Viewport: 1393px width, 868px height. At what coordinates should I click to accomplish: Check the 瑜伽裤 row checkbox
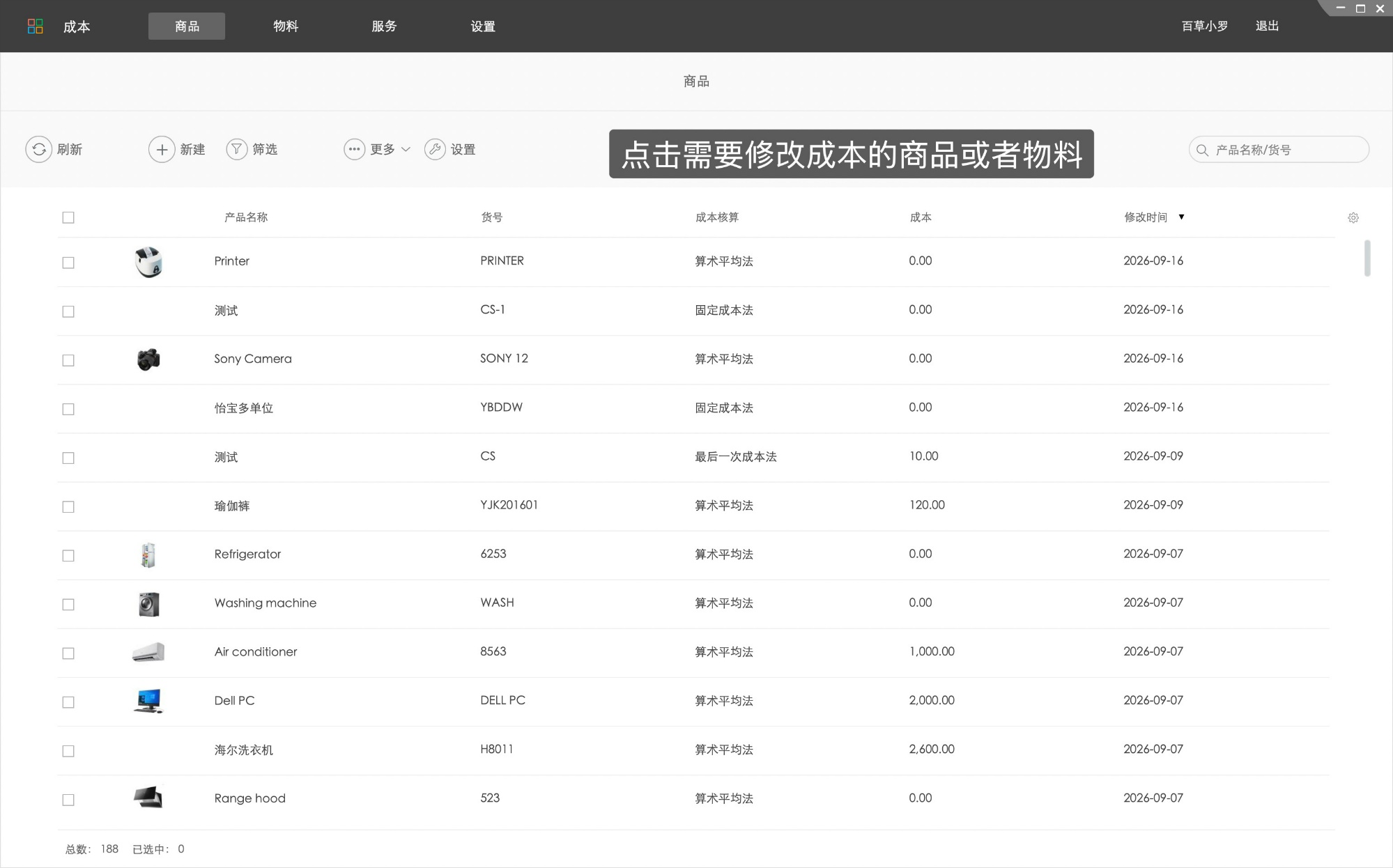click(x=68, y=506)
